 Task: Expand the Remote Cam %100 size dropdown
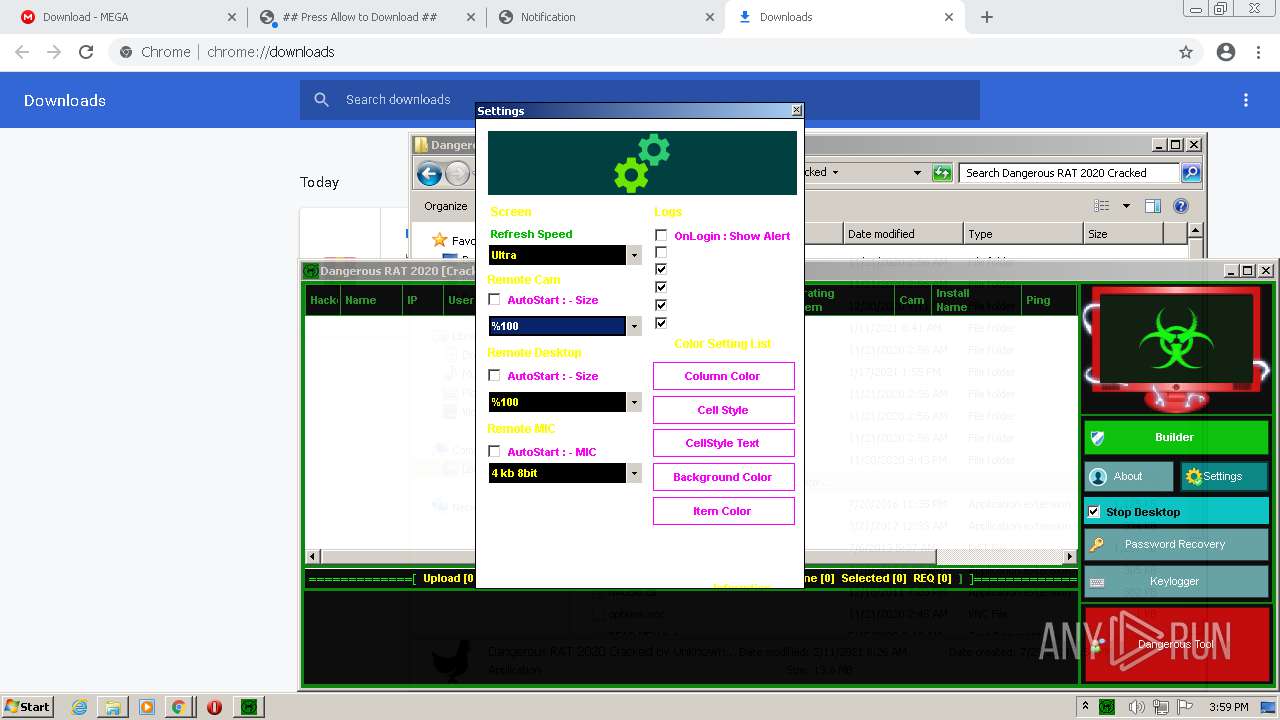click(634, 326)
